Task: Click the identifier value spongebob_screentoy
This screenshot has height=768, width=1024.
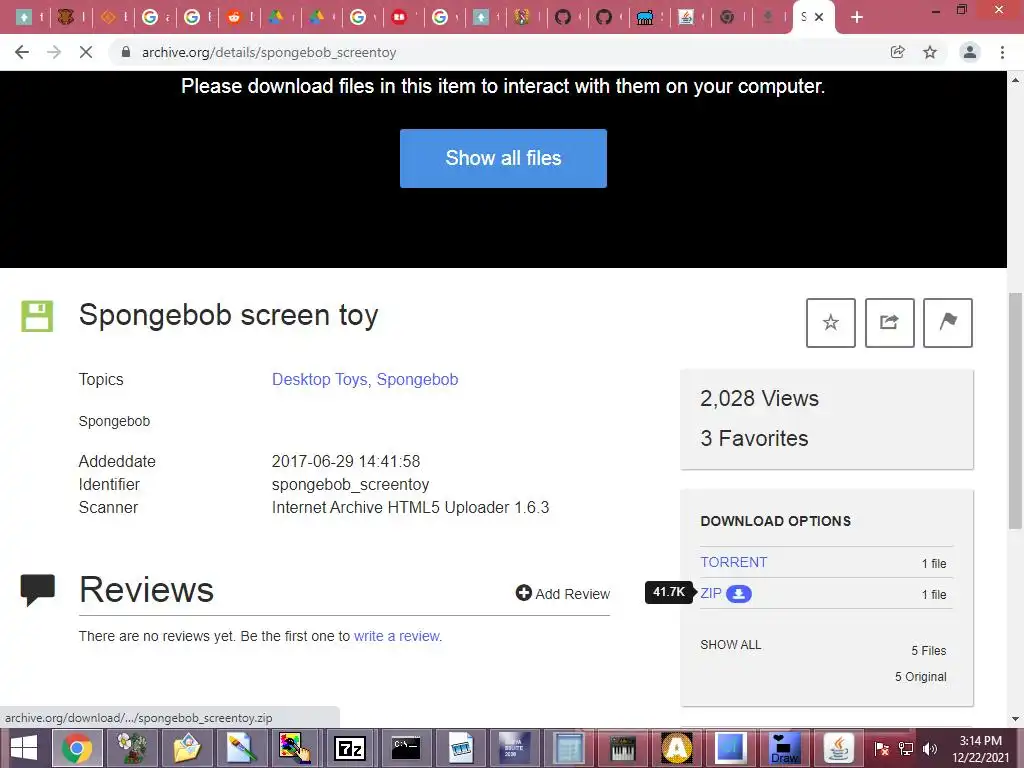Action: pyautogui.click(x=351, y=485)
